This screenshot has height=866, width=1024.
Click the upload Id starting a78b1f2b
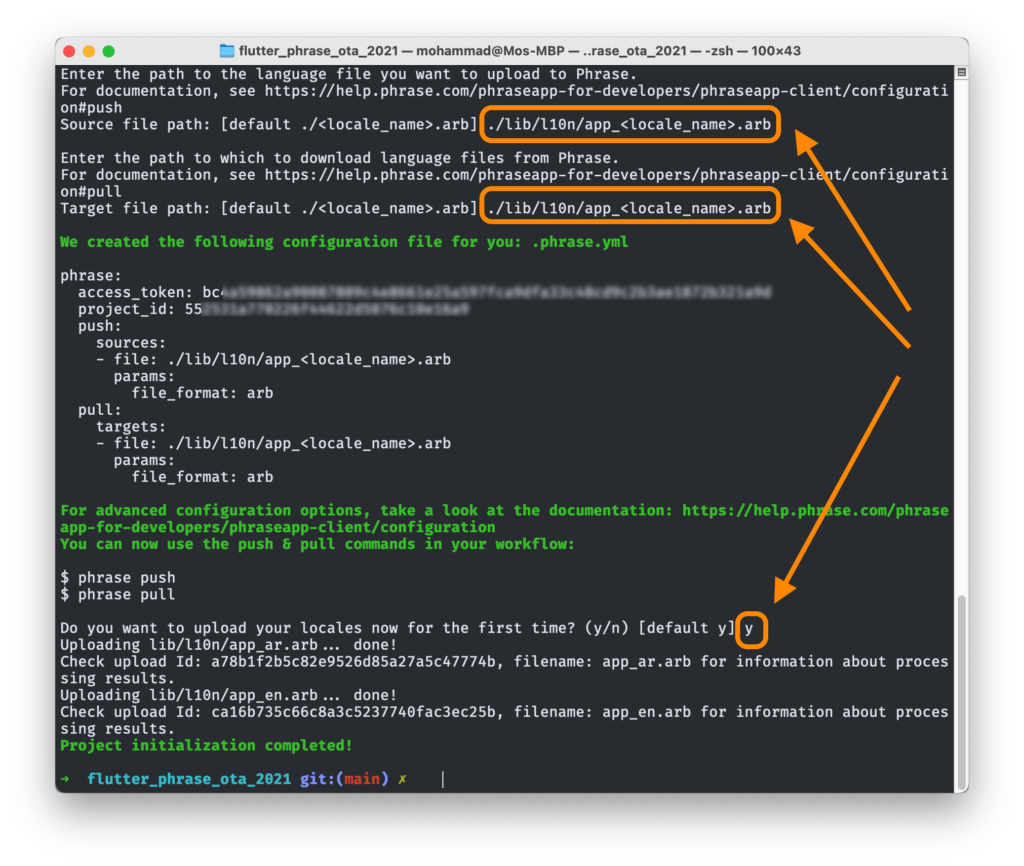tap(353, 662)
